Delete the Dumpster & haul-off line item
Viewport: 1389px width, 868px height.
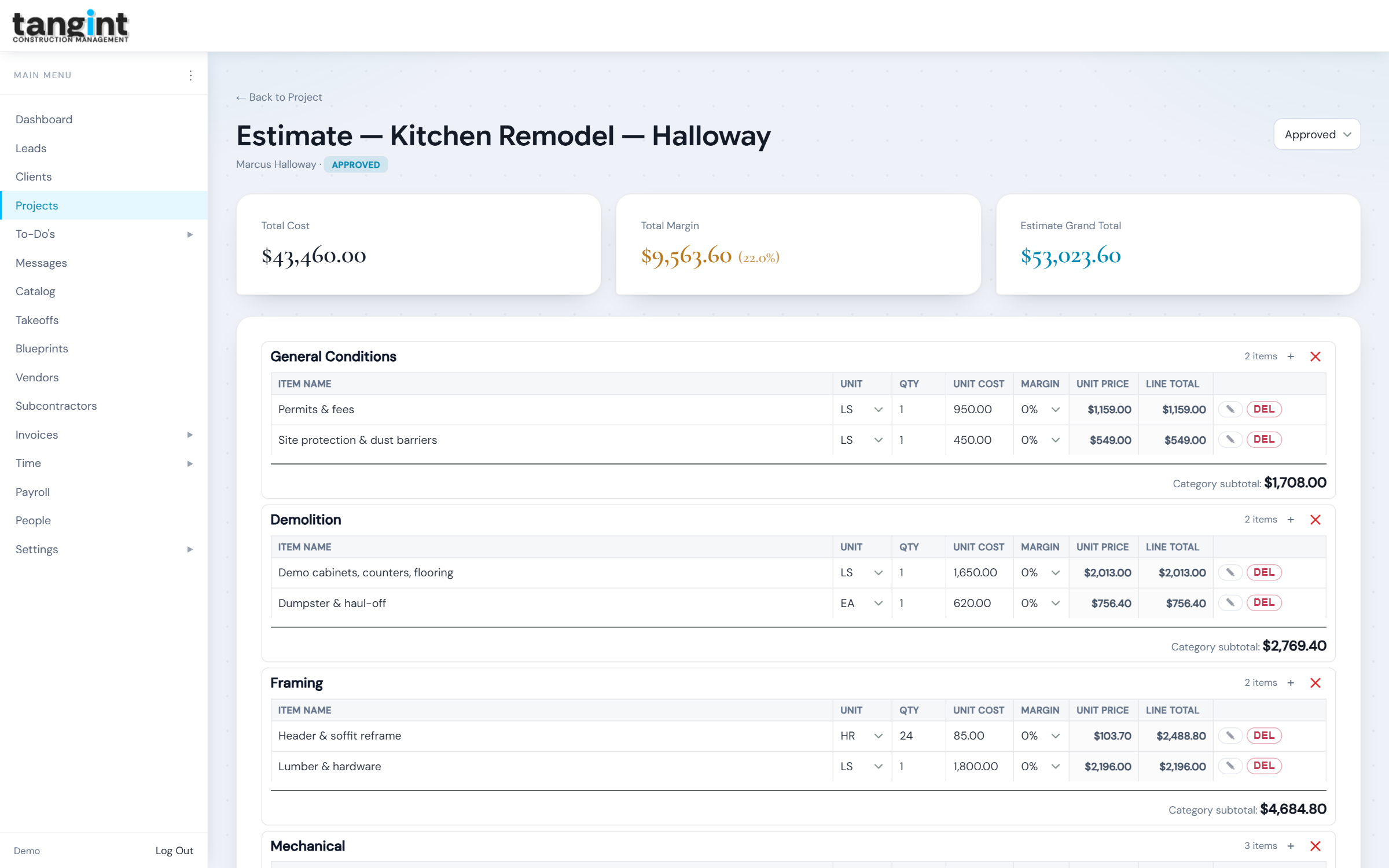1264,603
